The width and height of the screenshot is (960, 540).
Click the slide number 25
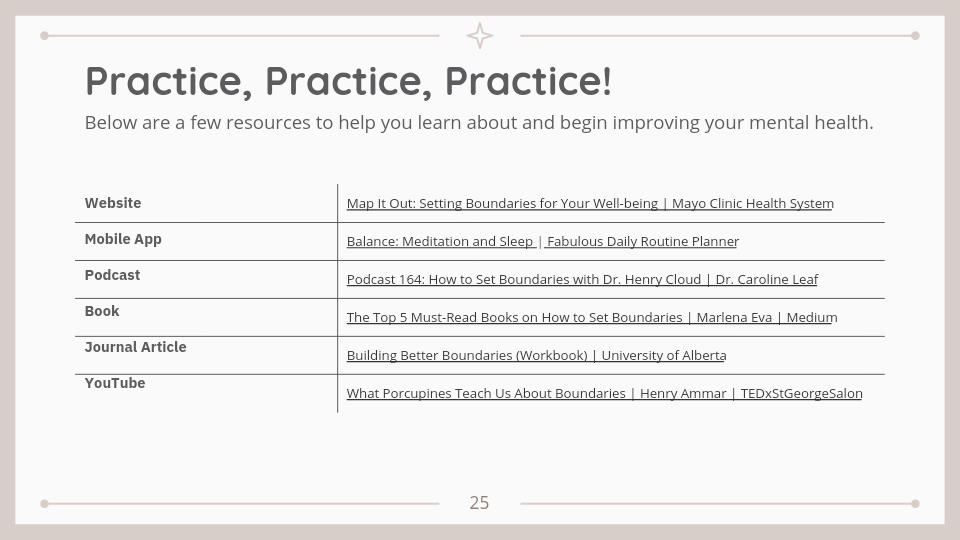pyautogui.click(x=480, y=503)
